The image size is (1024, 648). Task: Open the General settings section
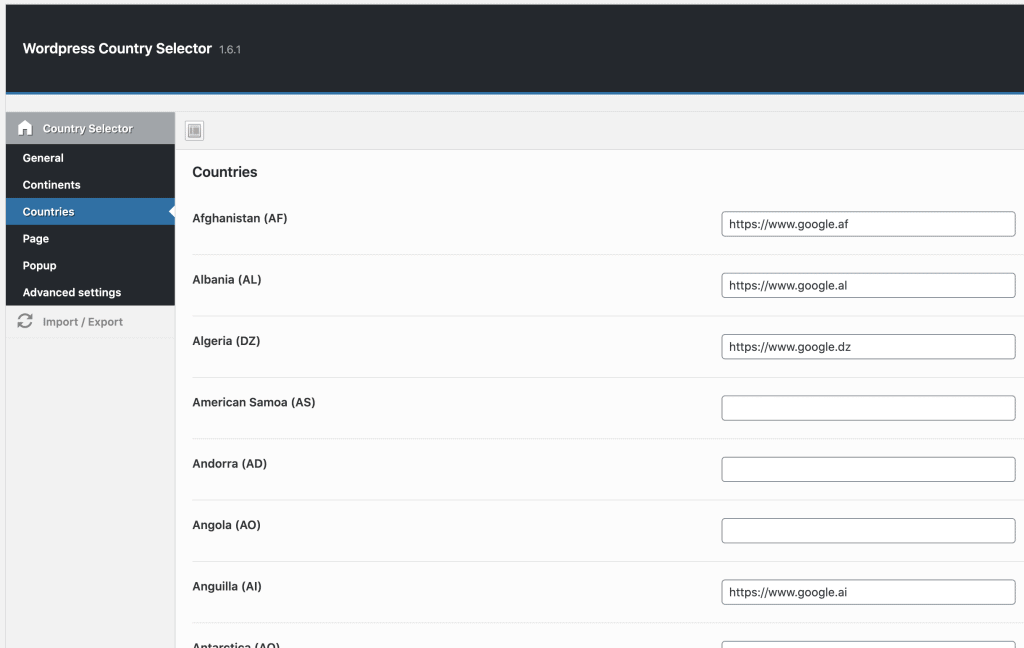click(x=43, y=158)
